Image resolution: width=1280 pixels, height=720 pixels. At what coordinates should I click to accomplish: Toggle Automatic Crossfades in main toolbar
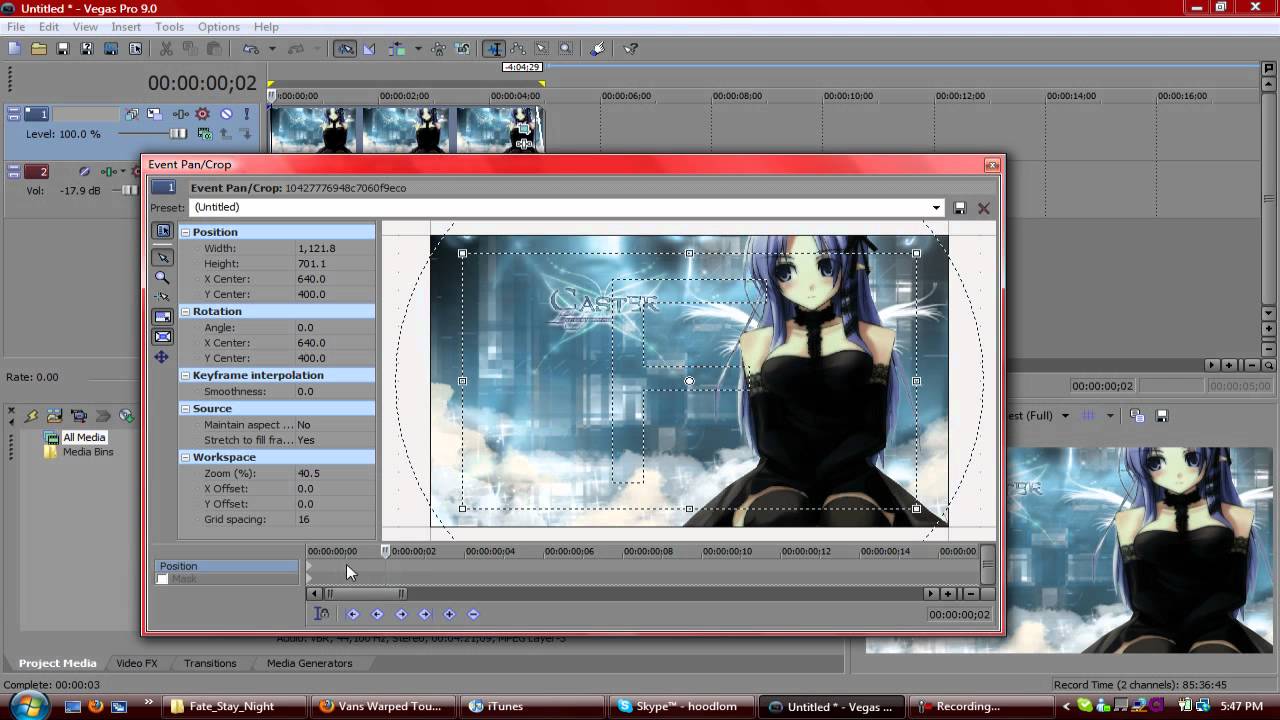click(x=369, y=48)
